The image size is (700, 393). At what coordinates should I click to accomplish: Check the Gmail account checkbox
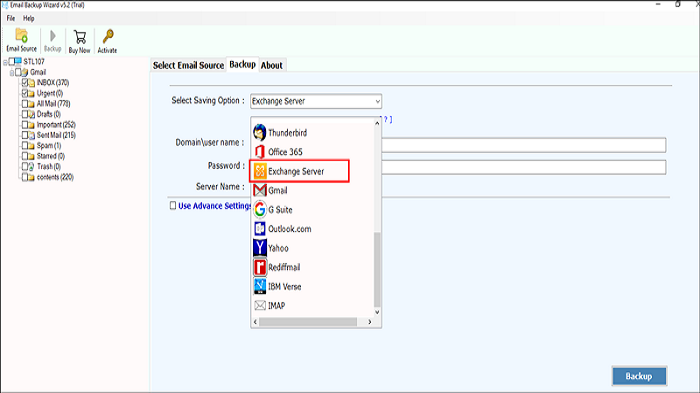(x=18, y=72)
